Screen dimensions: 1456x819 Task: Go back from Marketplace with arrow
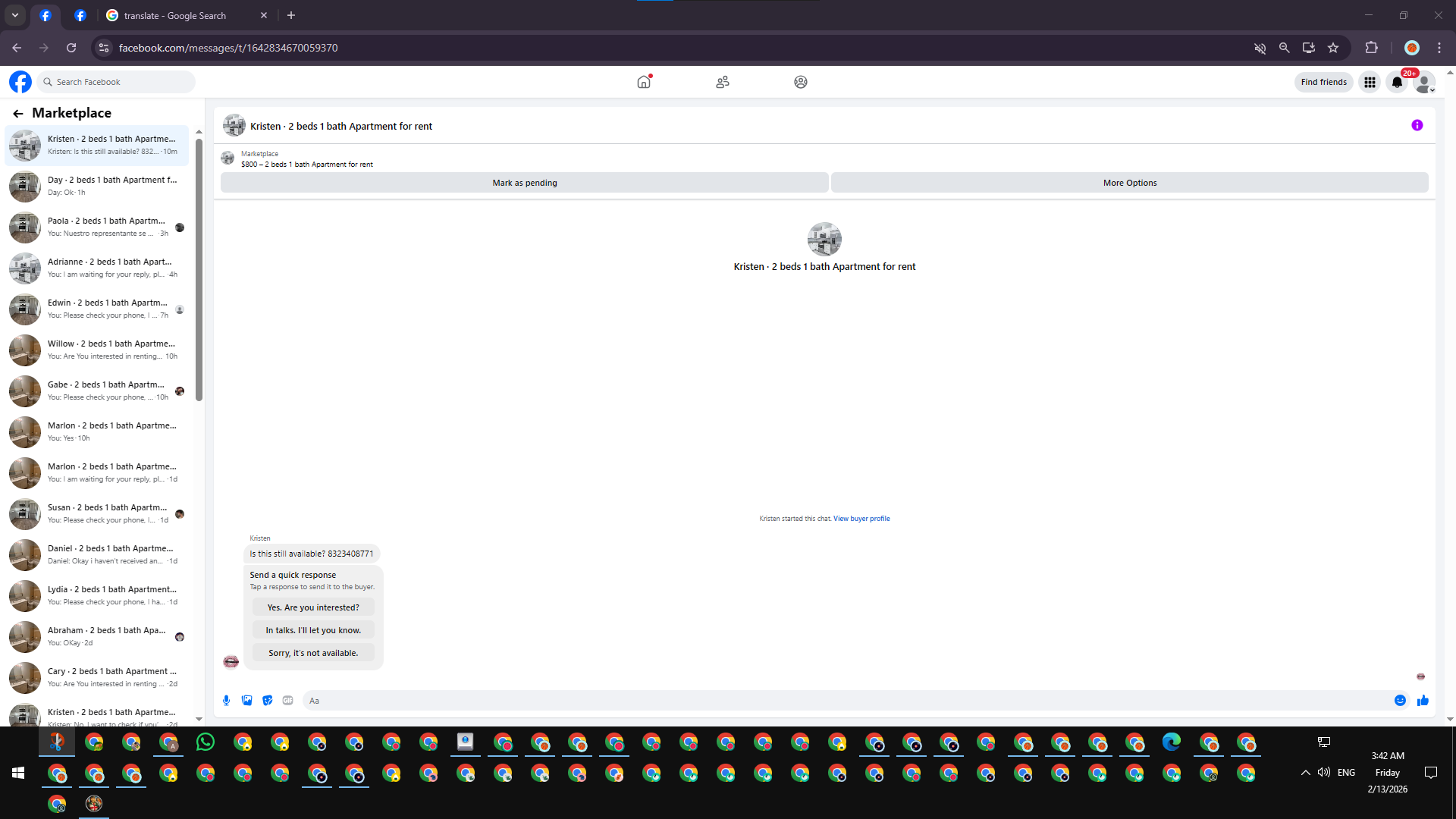click(18, 114)
